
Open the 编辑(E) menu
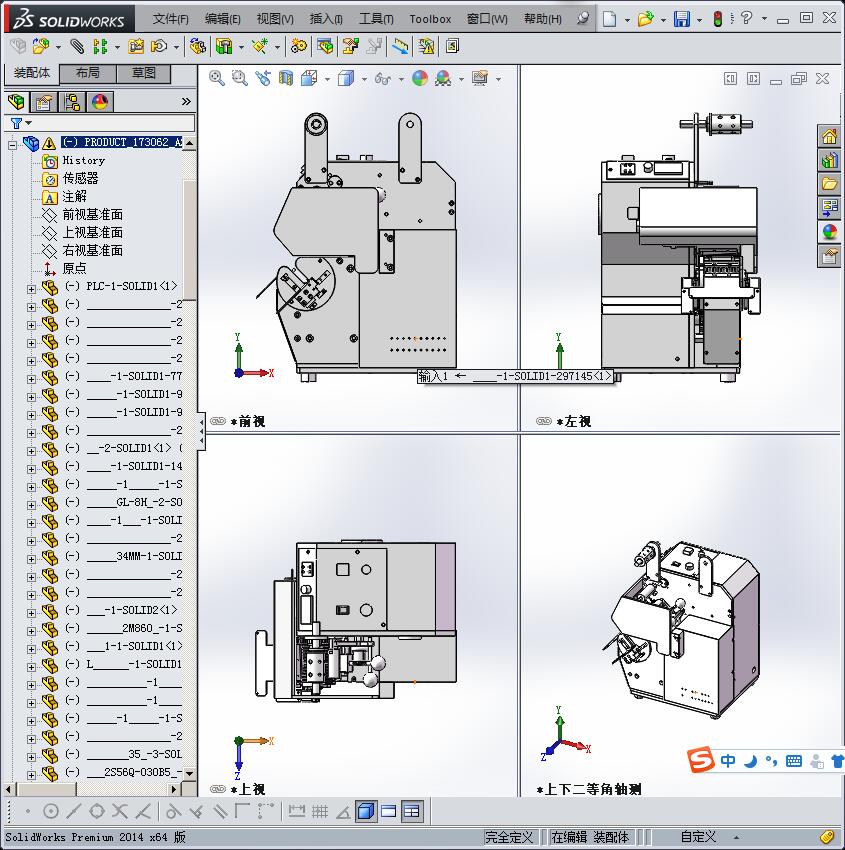coord(222,19)
